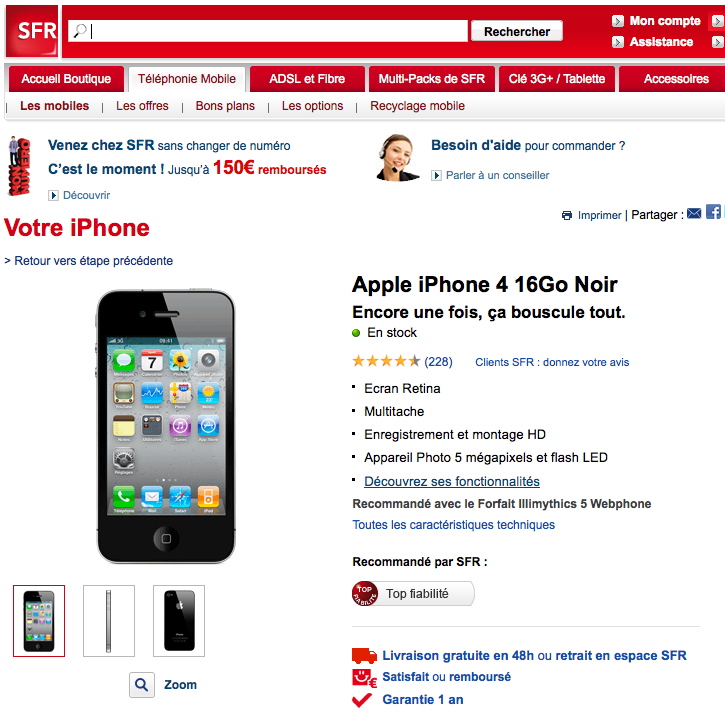Click the red delivery truck icon

point(364,655)
